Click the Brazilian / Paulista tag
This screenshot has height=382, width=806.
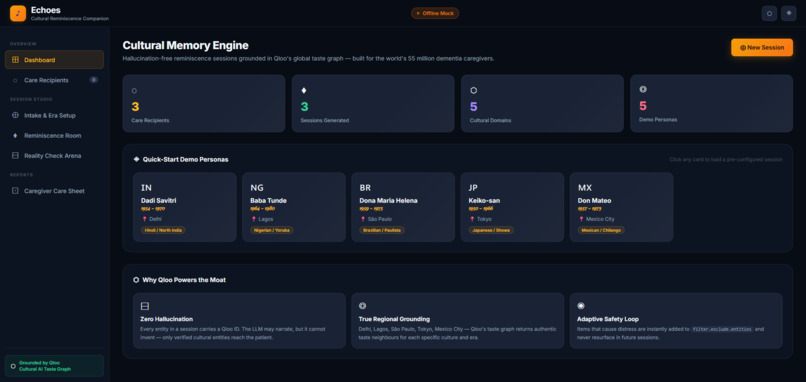pyautogui.click(x=382, y=230)
